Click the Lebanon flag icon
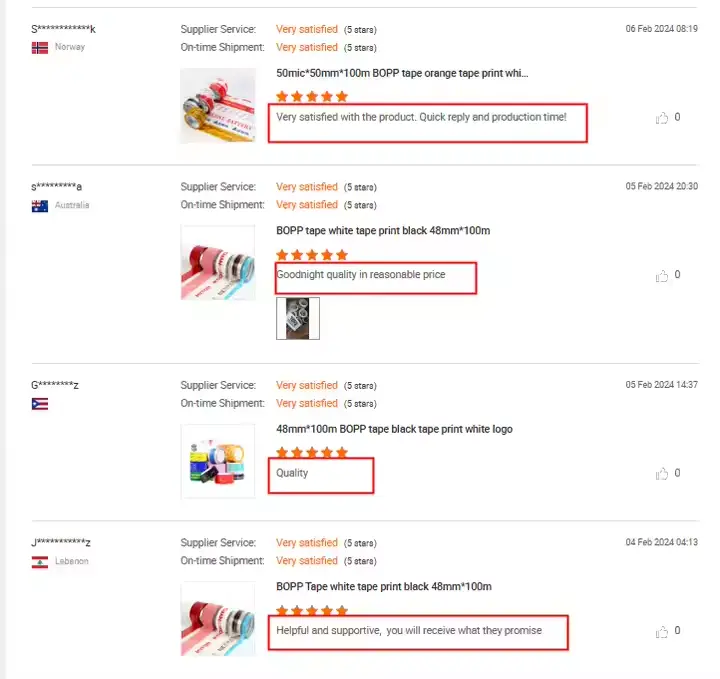Screen dimensions: 720x679 pos(40,562)
